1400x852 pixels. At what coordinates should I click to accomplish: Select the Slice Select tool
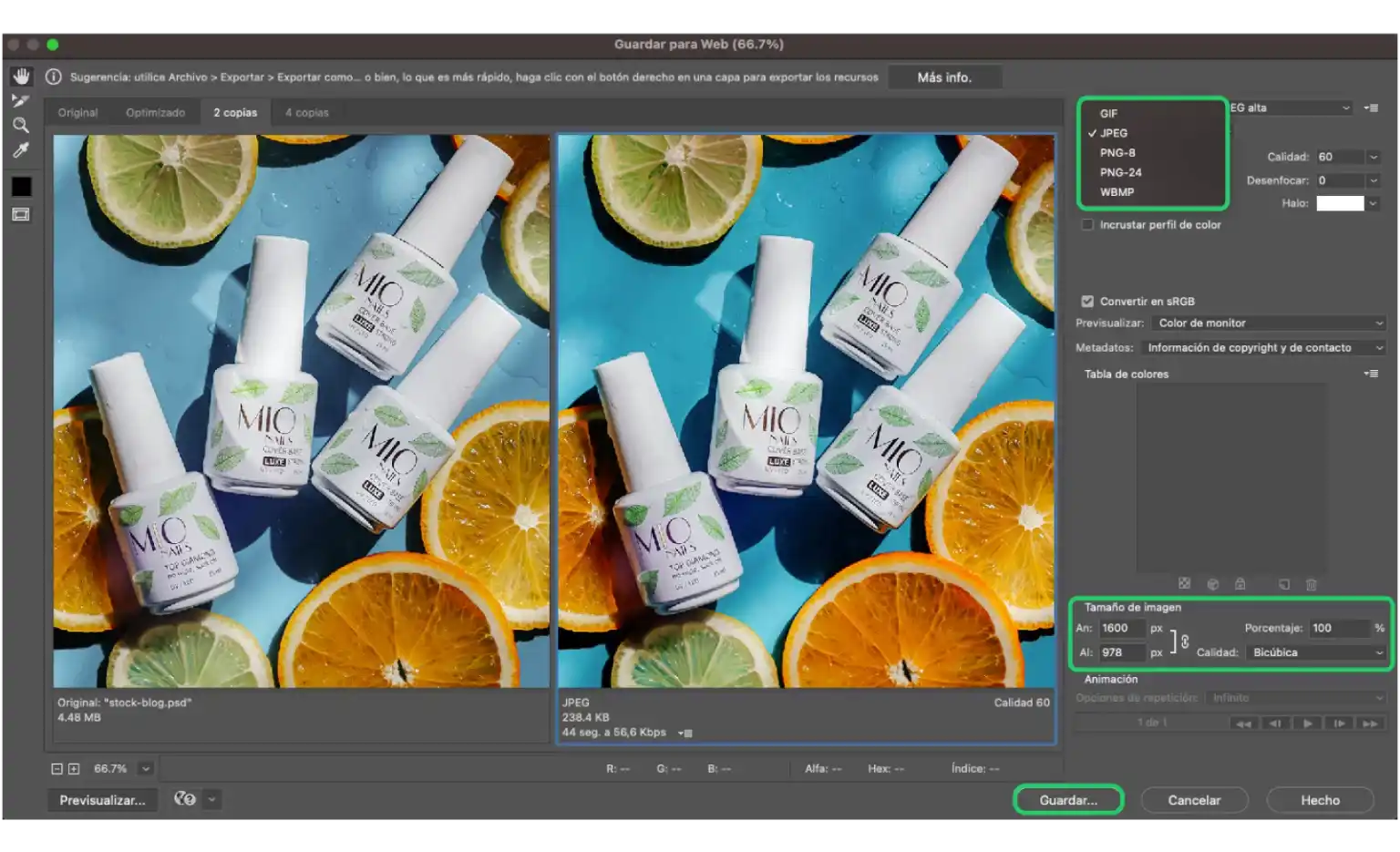pos(21,100)
